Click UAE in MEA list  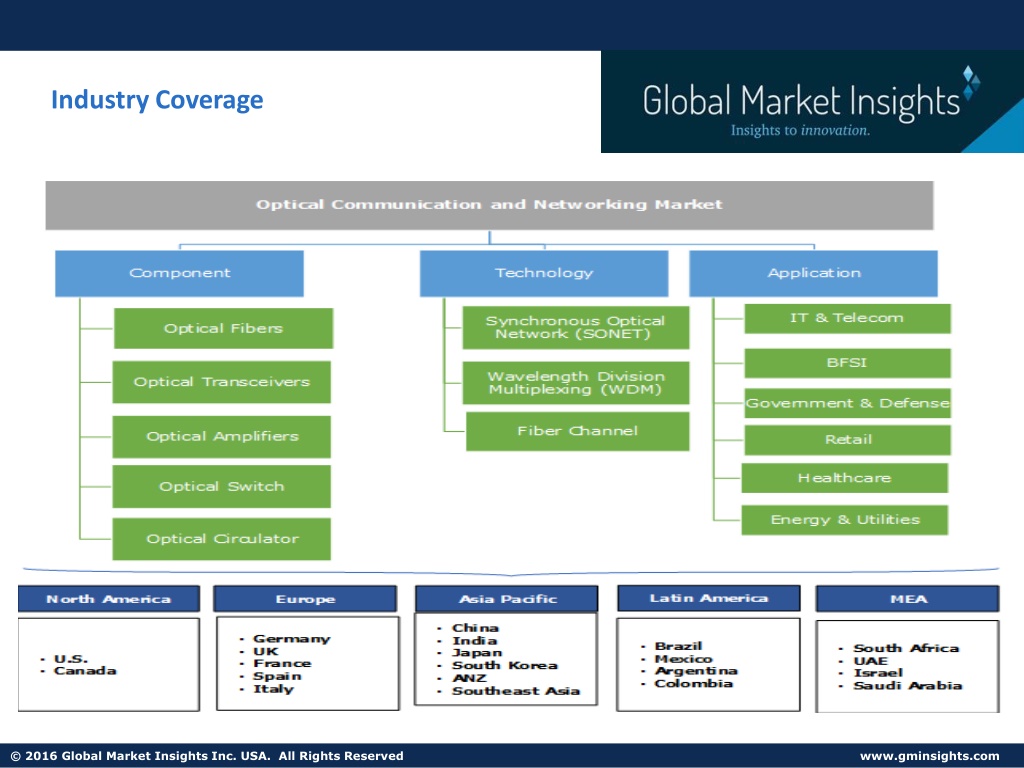[870, 661]
